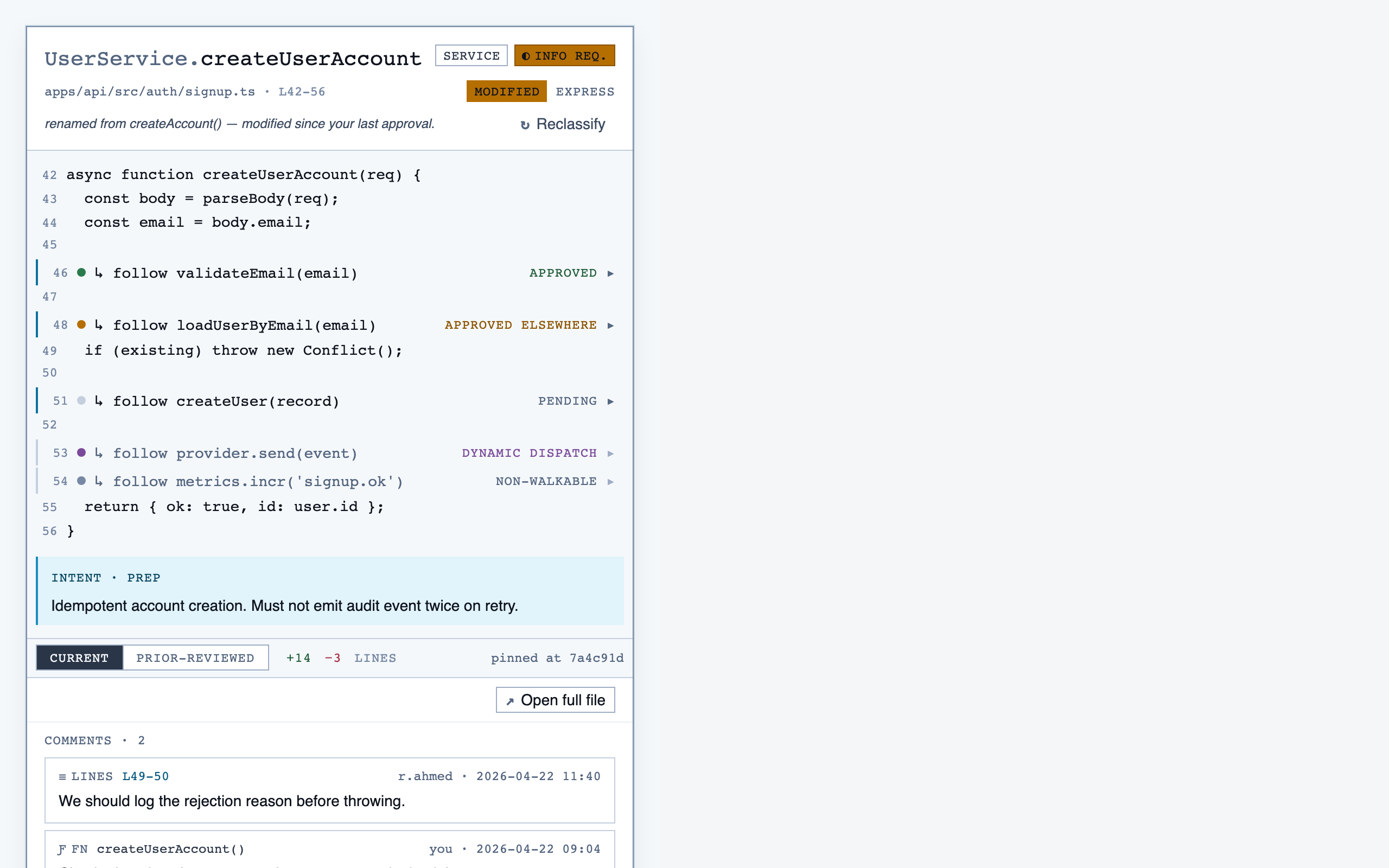Click the L49-50 line reference link
1389x868 pixels.
point(145,777)
